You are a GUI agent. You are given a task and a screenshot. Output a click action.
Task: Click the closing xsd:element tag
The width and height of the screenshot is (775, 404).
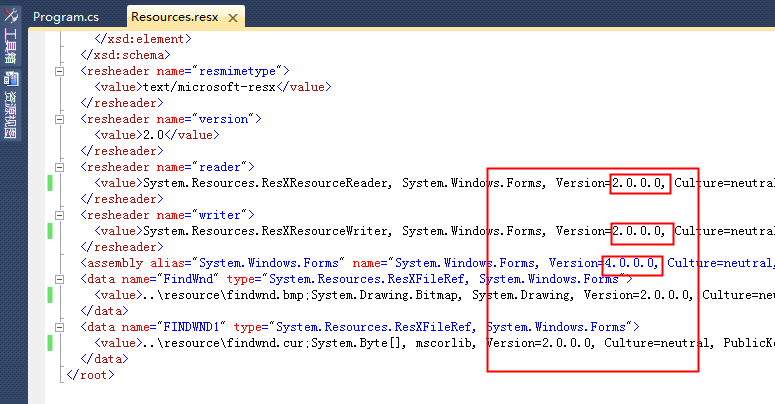[143, 39]
